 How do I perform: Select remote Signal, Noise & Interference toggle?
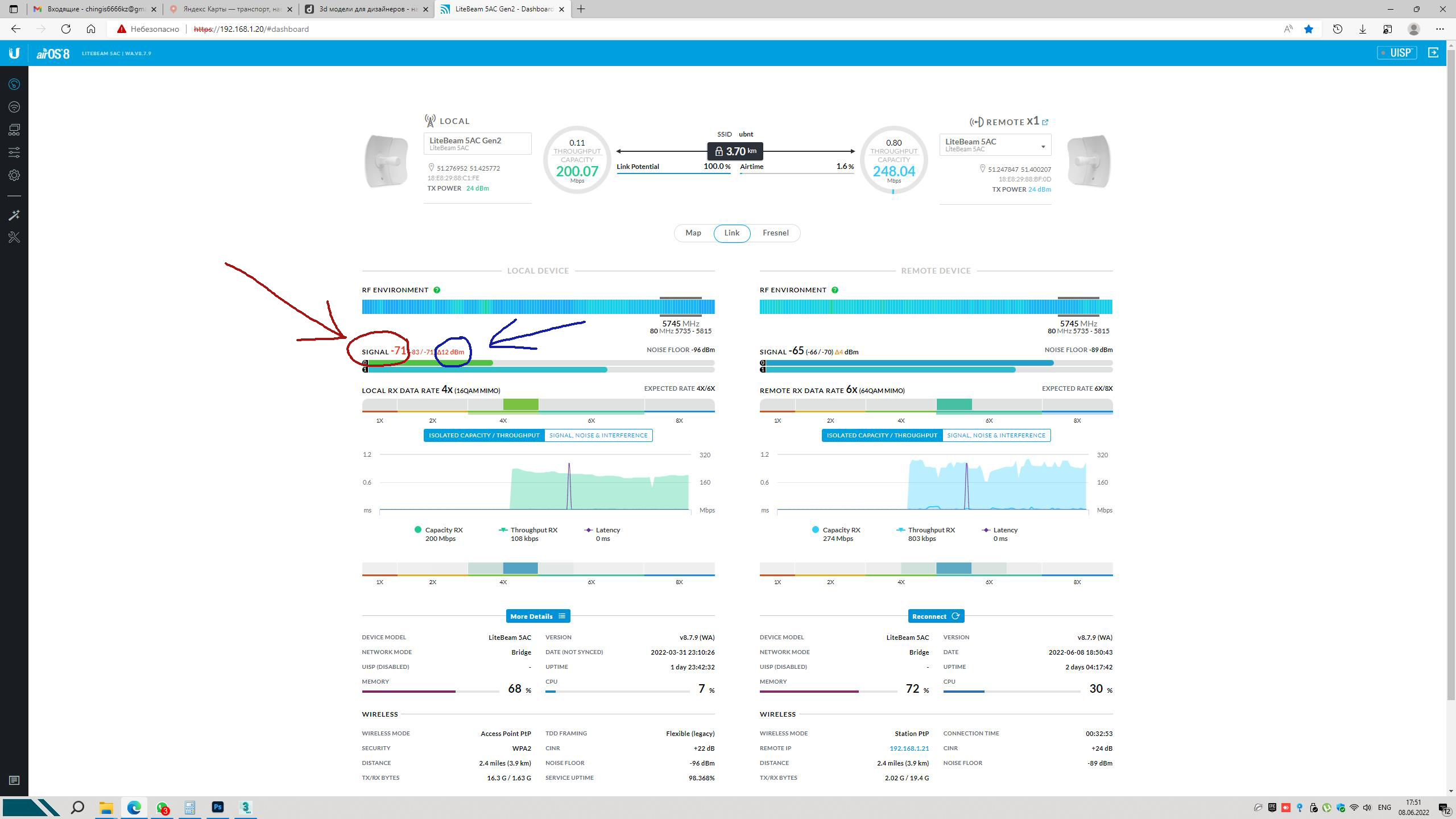996,435
